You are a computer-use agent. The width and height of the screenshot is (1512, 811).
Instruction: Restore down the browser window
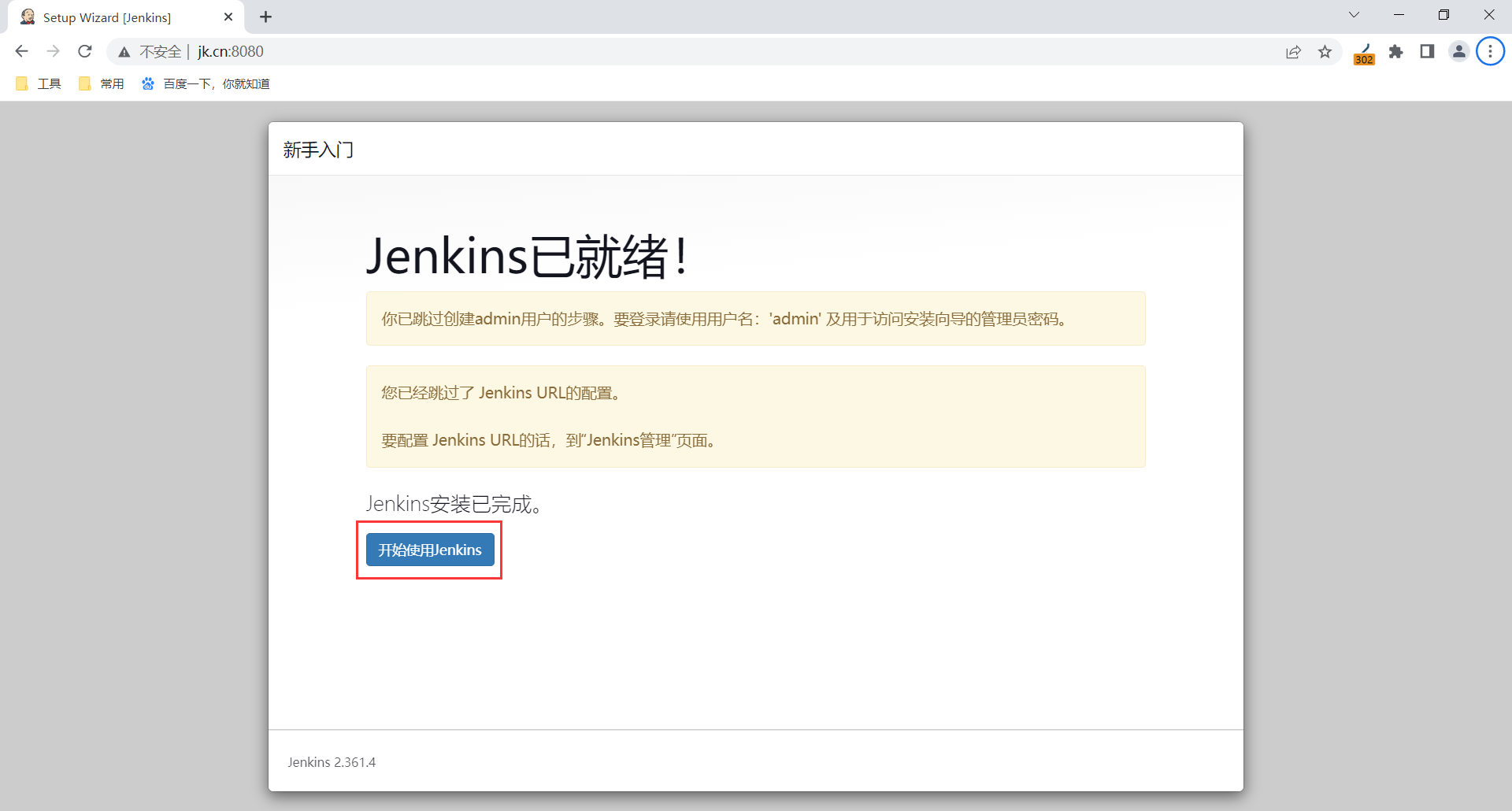coord(1443,15)
